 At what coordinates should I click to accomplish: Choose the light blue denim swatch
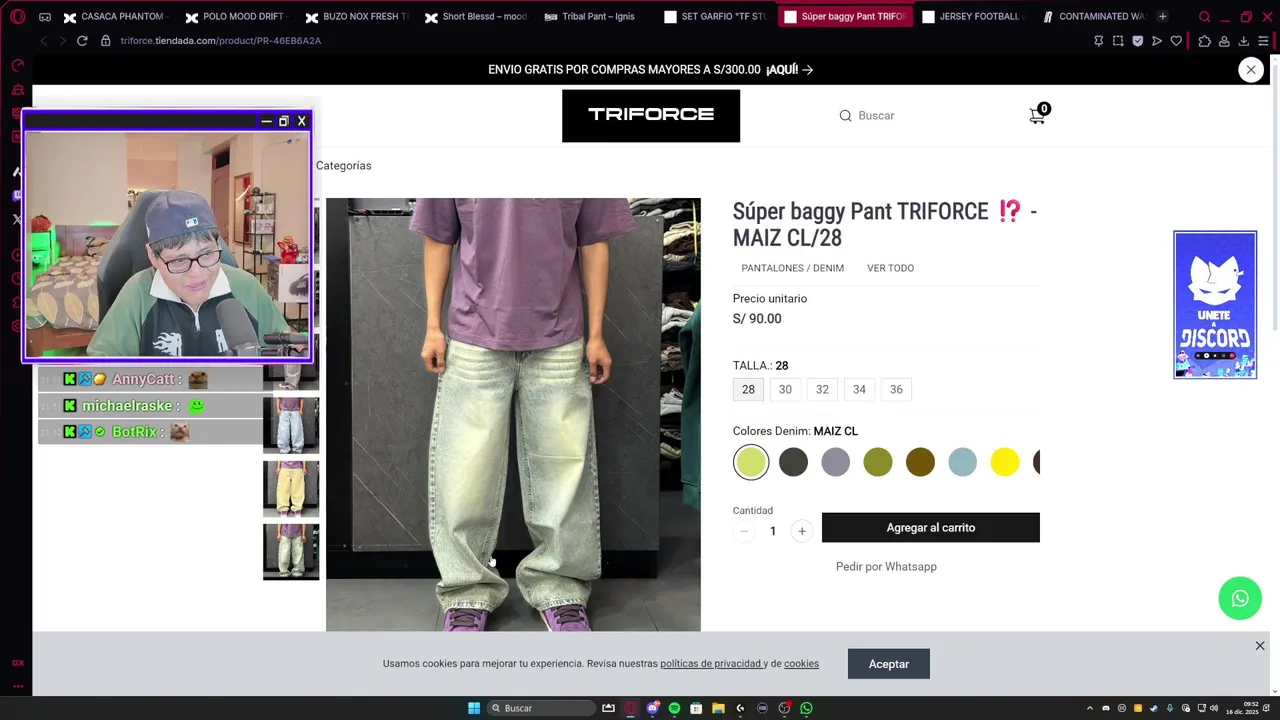[x=962, y=462]
